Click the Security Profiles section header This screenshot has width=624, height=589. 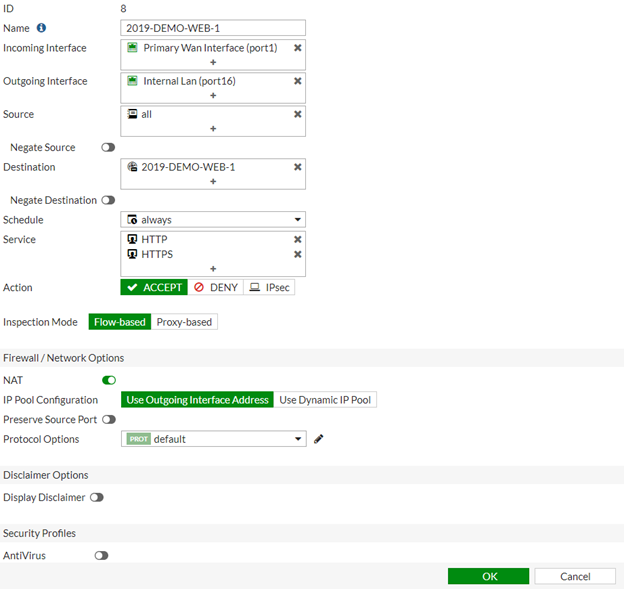pyautogui.click(x=39, y=533)
